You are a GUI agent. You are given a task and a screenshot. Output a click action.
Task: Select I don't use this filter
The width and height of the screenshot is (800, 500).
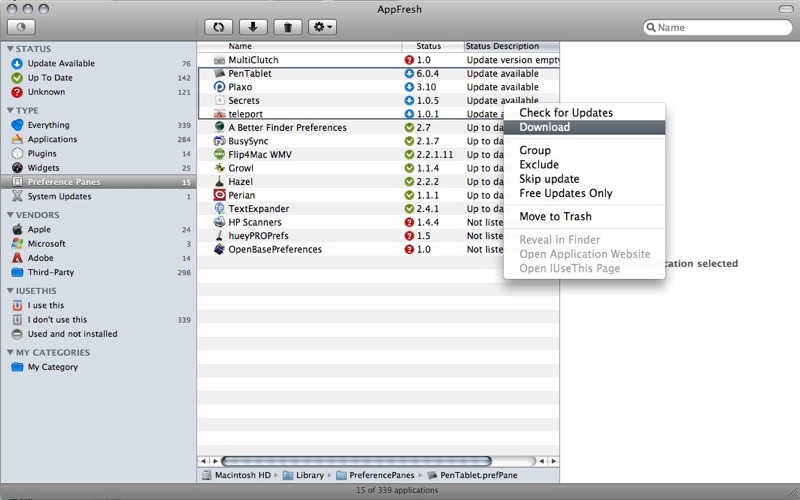[98, 320]
